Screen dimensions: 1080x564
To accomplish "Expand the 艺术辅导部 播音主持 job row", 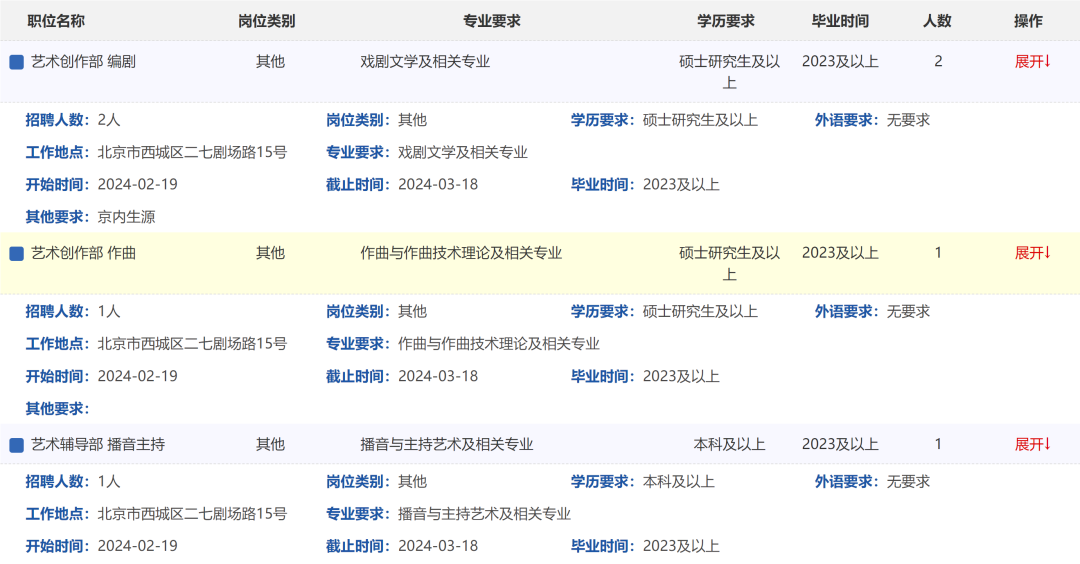I will click(x=1032, y=444).
